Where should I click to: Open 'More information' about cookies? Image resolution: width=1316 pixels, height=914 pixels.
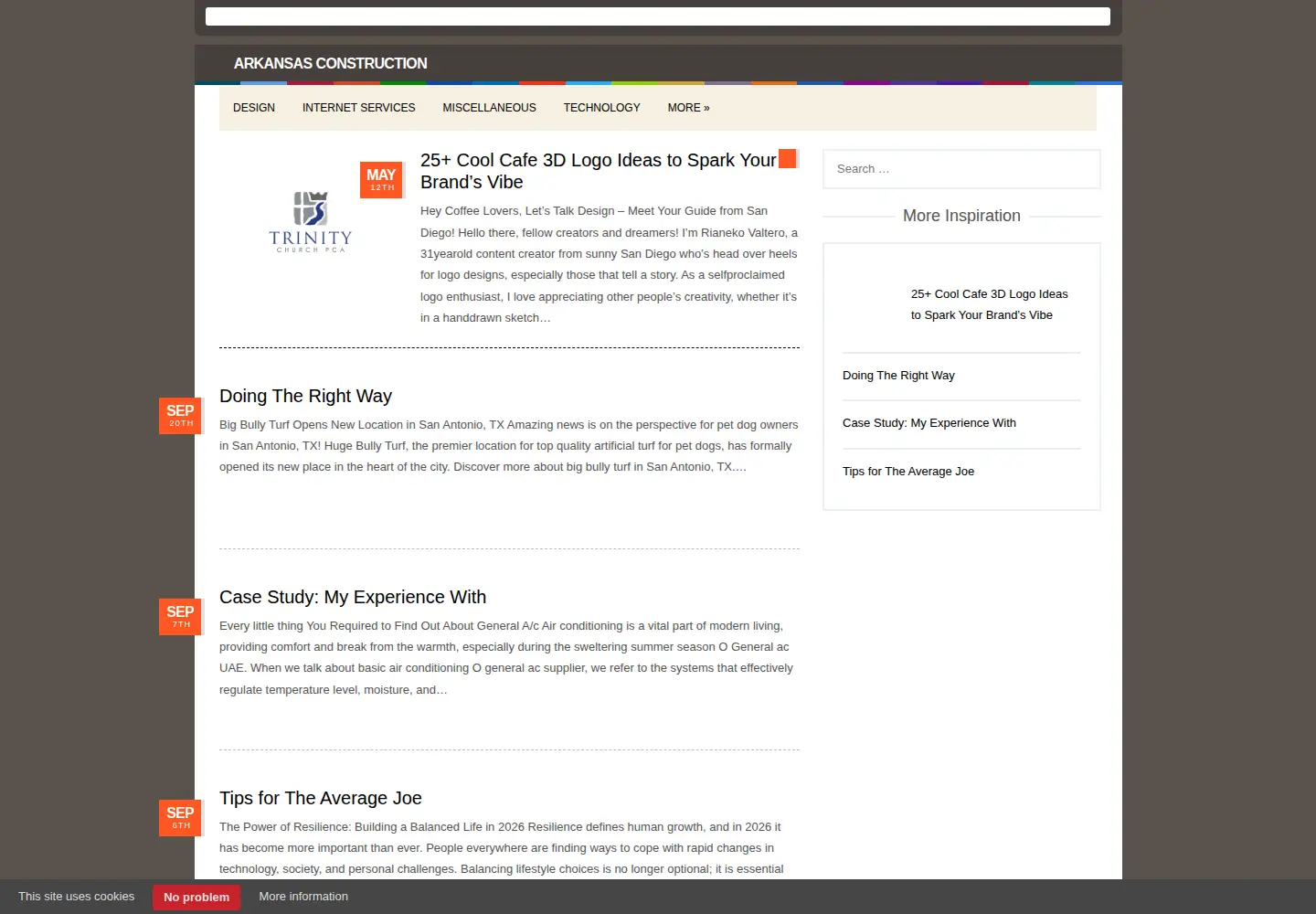click(x=303, y=897)
